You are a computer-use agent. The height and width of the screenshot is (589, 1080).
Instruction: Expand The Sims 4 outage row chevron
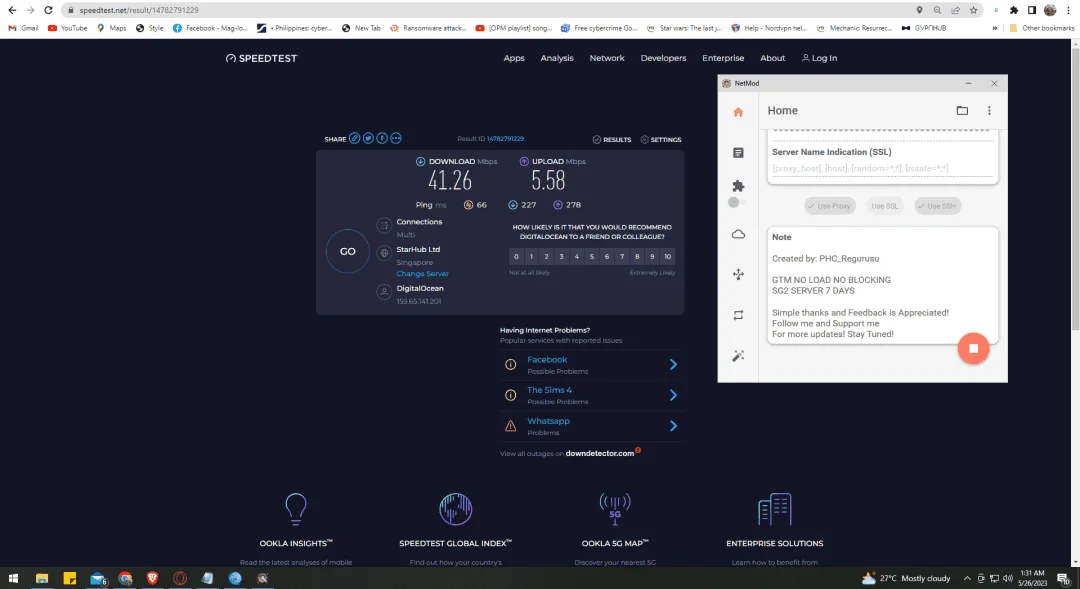click(673, 395)
